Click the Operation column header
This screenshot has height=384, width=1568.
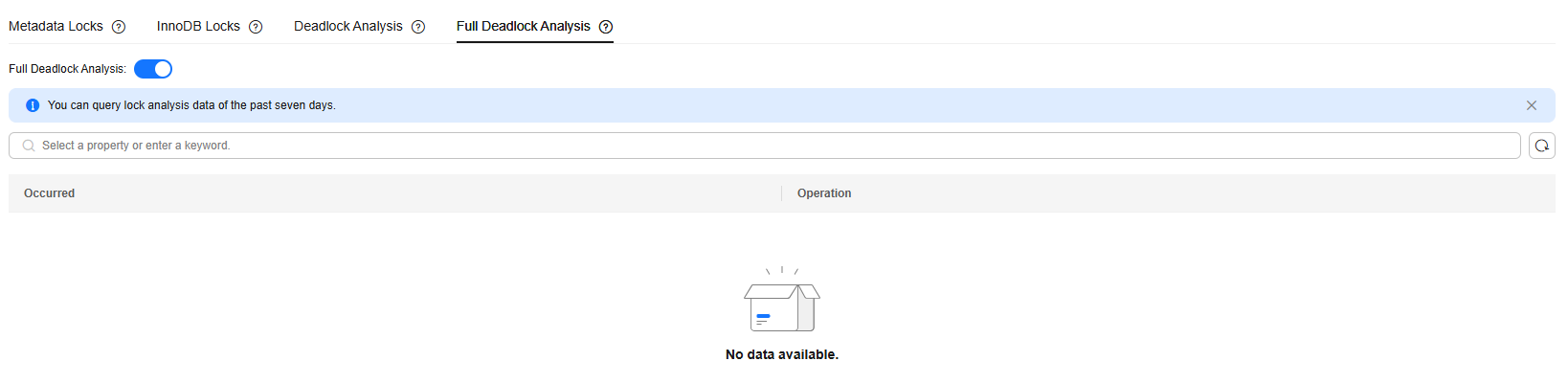[x=824, y=193]
